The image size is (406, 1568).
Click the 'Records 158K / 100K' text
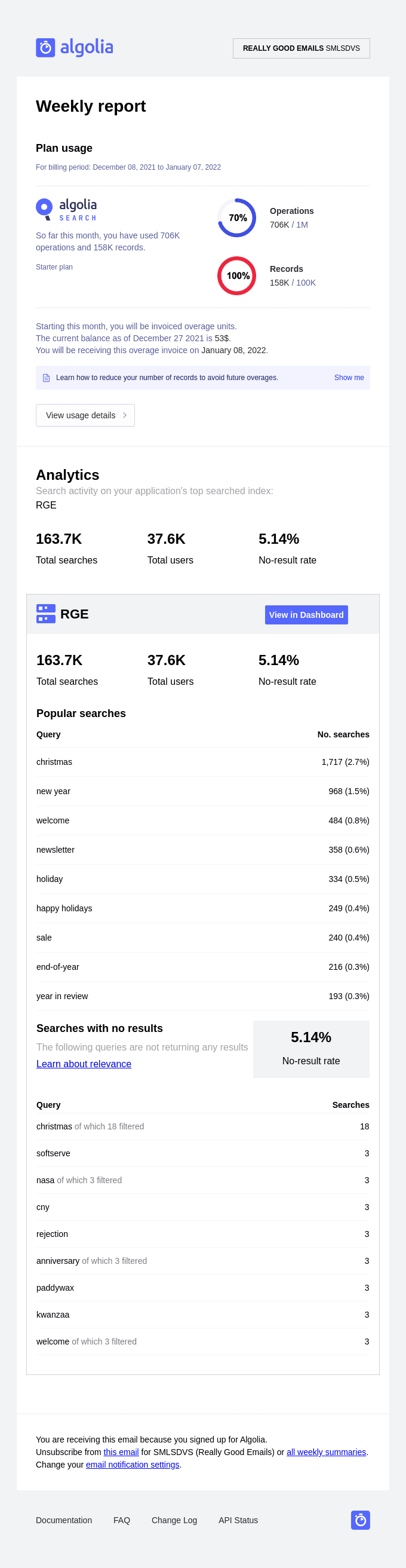tap(293, 275)
